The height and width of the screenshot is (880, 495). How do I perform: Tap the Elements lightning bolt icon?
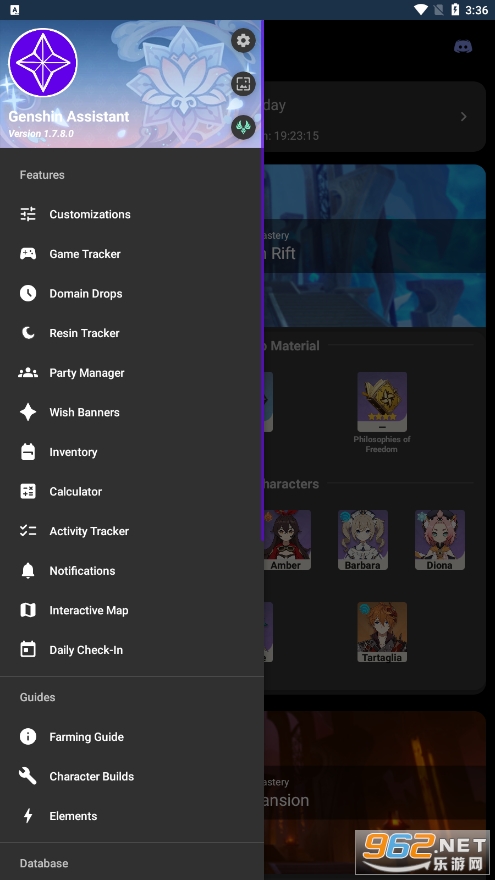(28, 815)
